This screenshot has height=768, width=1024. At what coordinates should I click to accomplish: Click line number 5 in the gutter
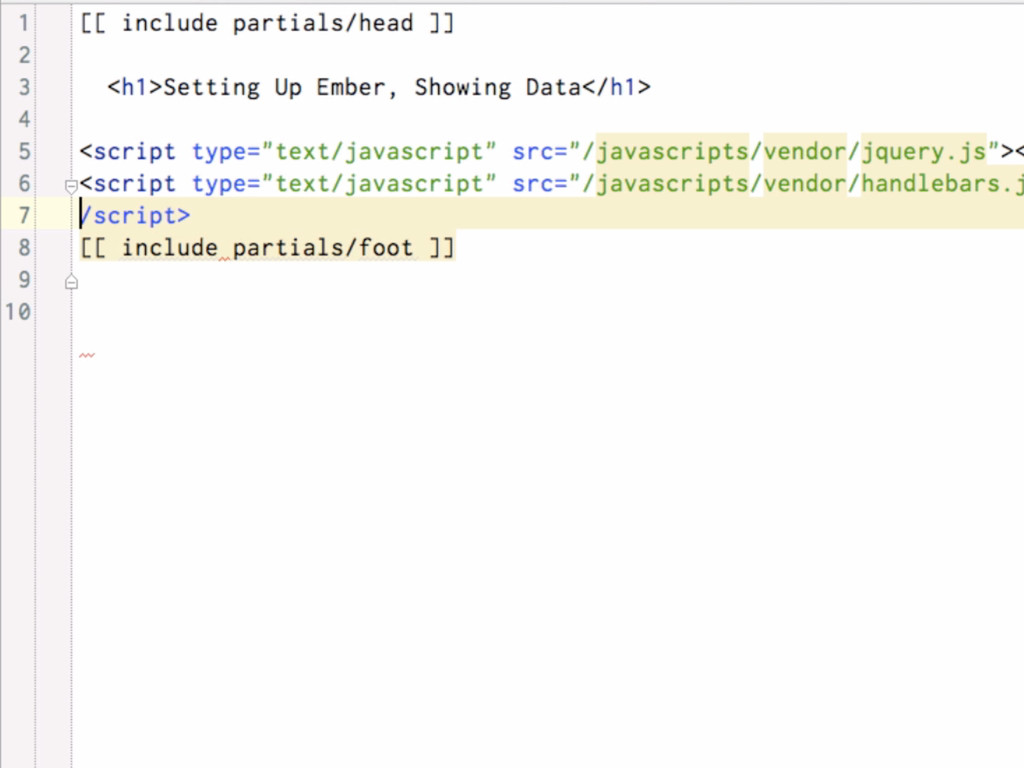pyautogui.click(x=24, y=152)
